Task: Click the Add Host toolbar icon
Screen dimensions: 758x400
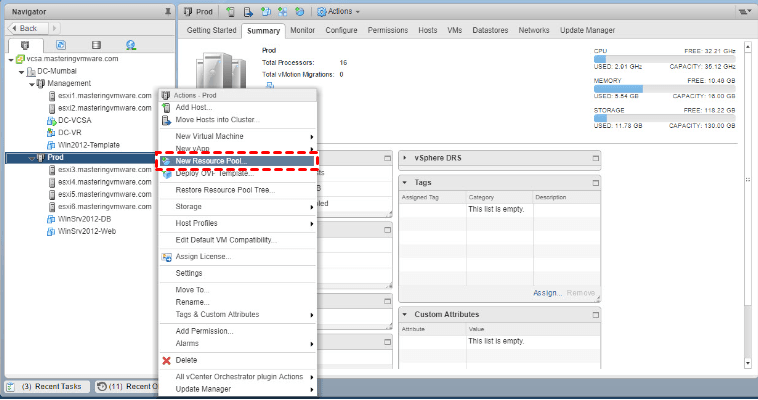Action: click(231, 12)
